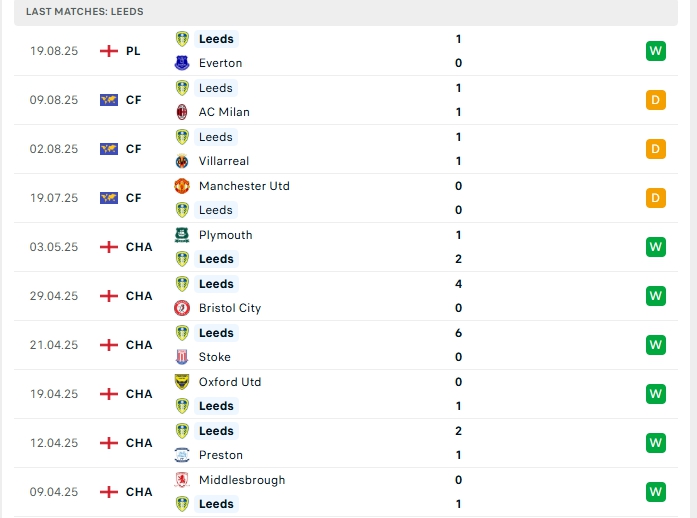The height and width of the screenshot is (518, 697).
Task: Open the Villarreal team link
Action: click(x=224, y=161)
